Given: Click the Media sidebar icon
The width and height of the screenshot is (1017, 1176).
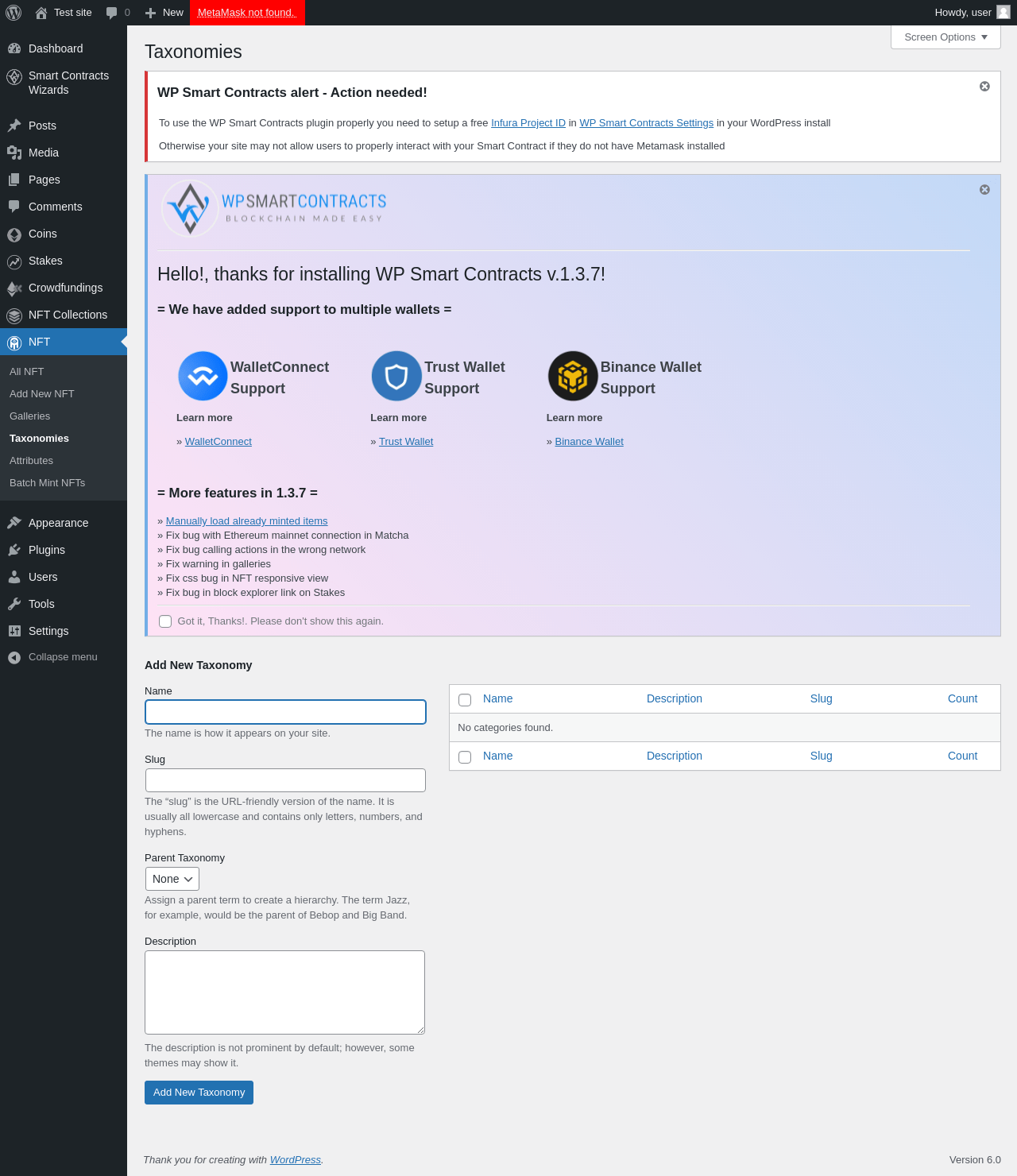Looking at the screenshot, I should tap(14, 153).
